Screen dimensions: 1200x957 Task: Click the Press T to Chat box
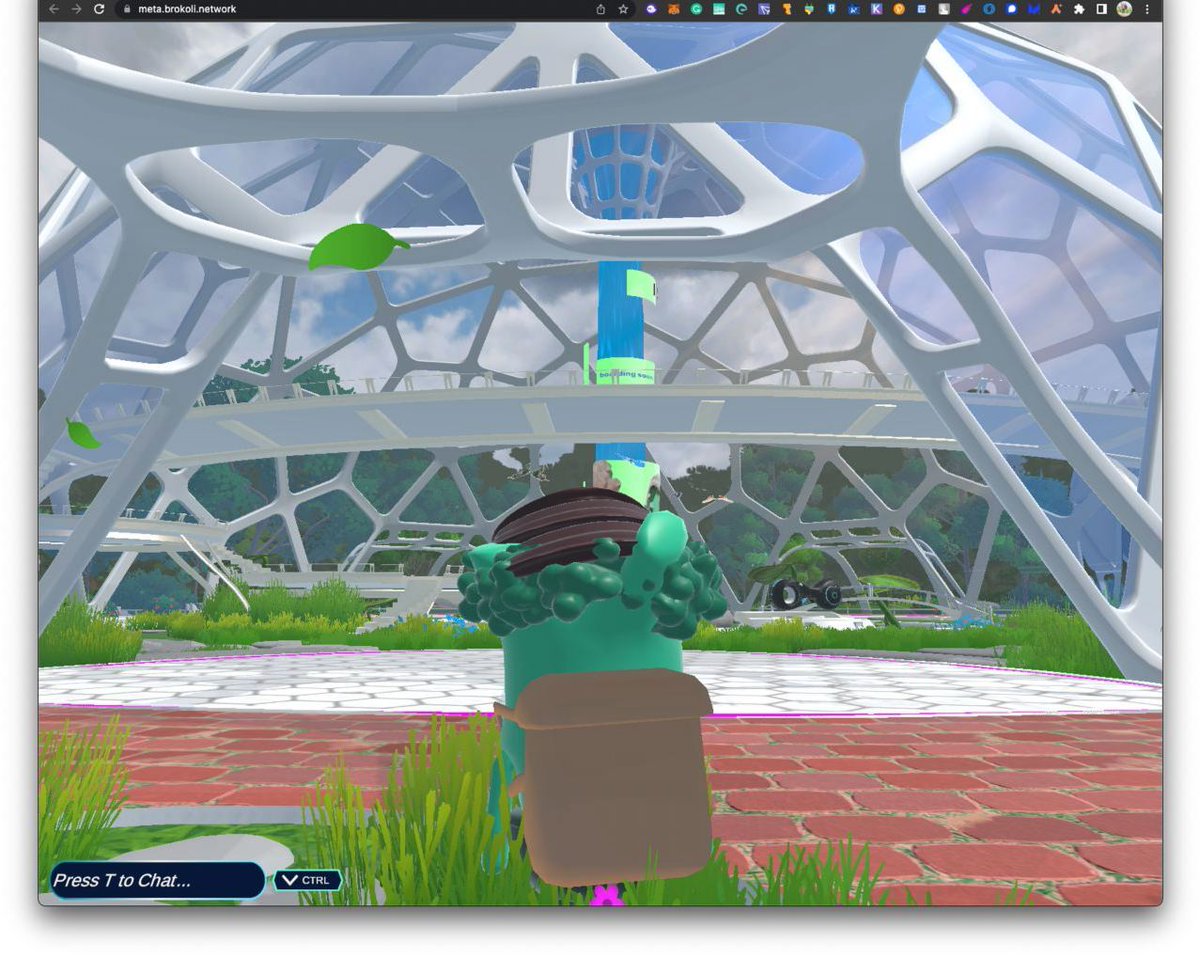tap(157, 880)
